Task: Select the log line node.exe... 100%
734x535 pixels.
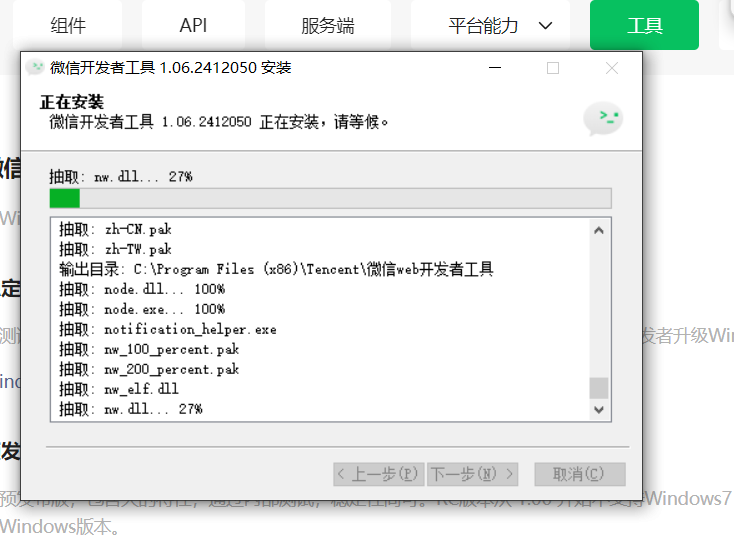Action: tap(142, 309)
